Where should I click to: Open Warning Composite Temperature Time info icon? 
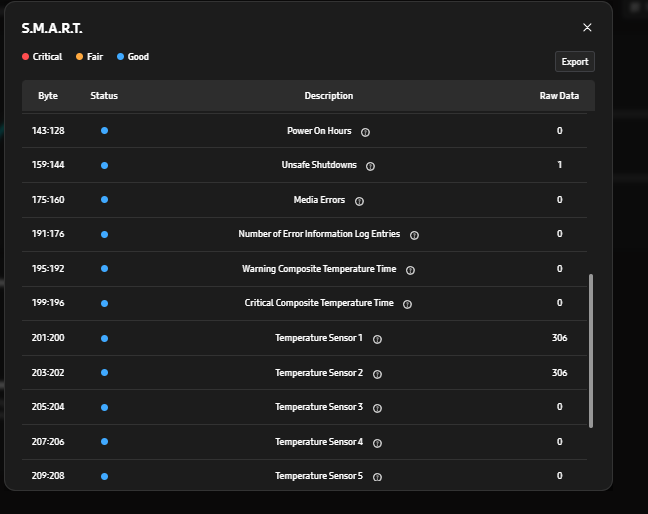point(410,270)
